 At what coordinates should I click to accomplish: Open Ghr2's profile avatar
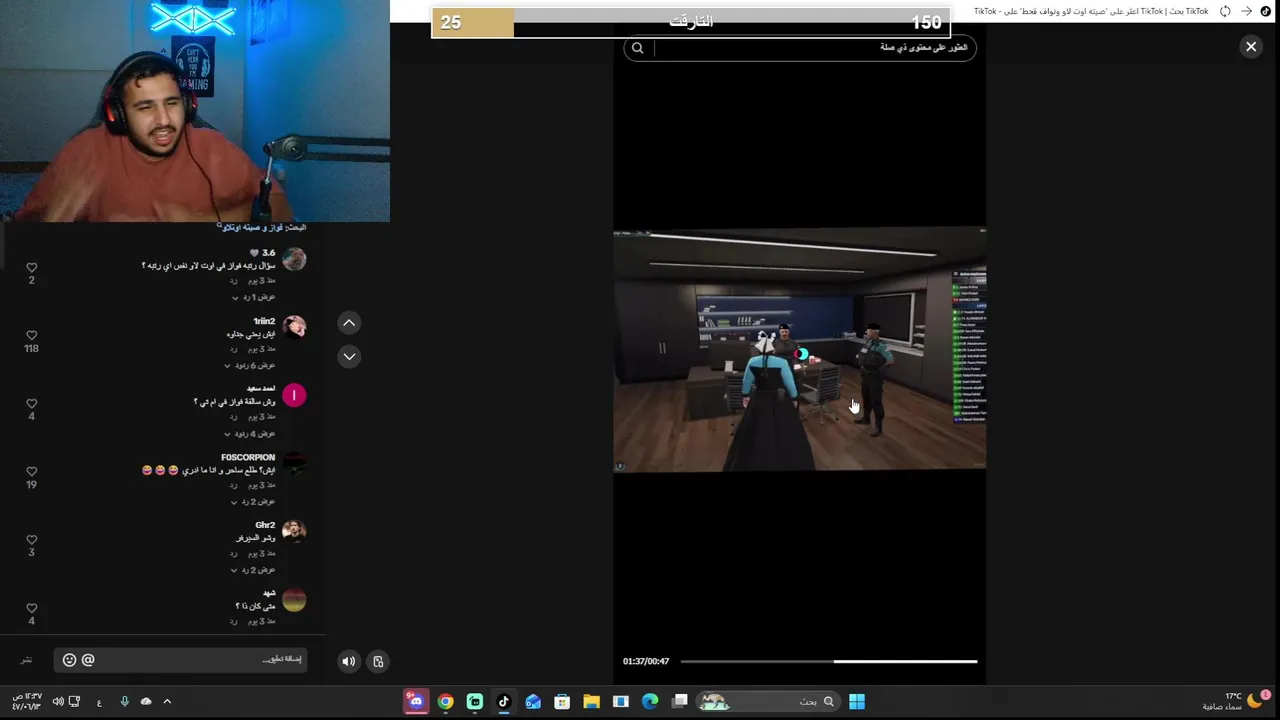(294, 531)
